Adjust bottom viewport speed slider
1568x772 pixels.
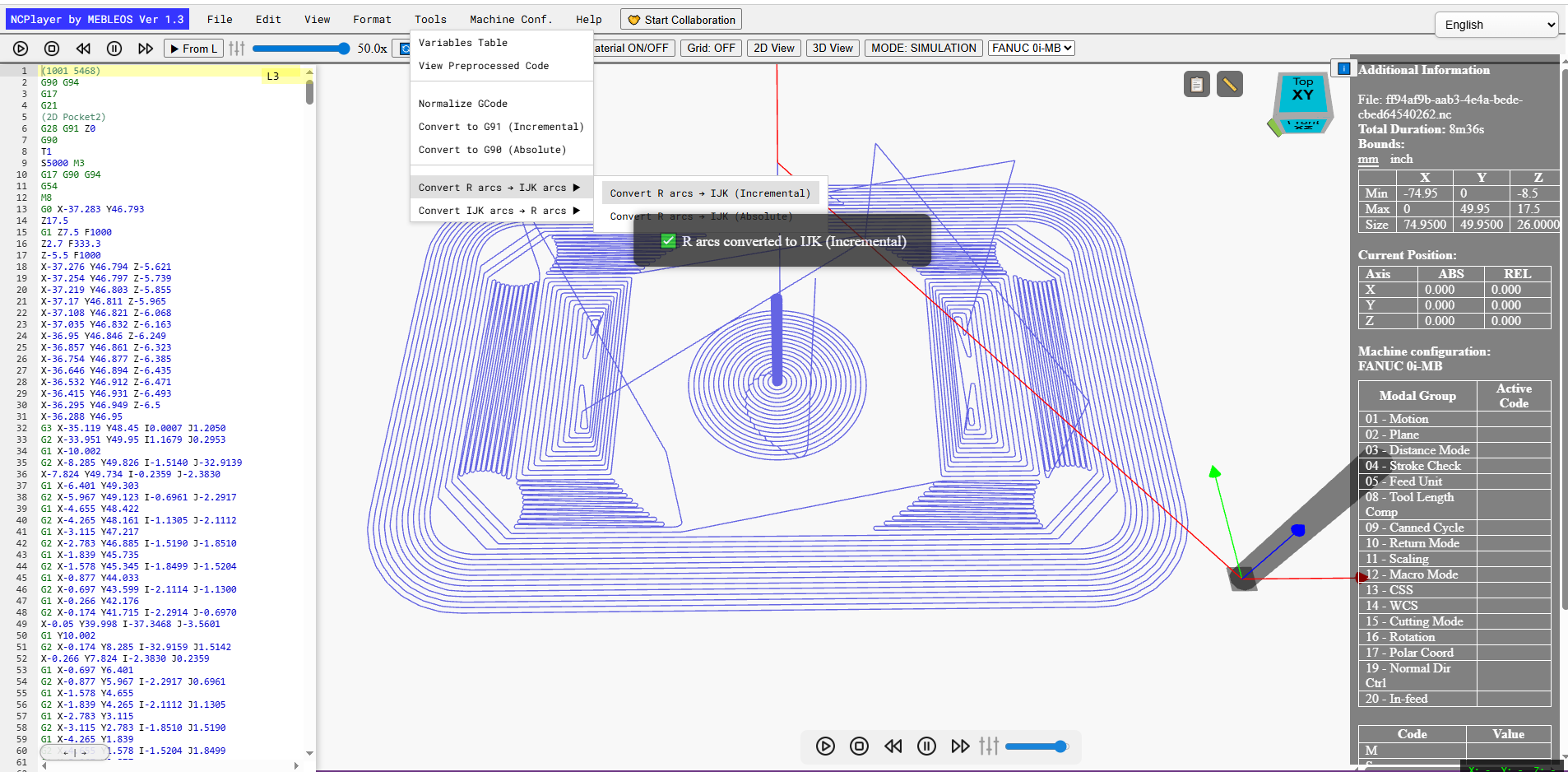pyautogui.click(x=1037, y=746)
